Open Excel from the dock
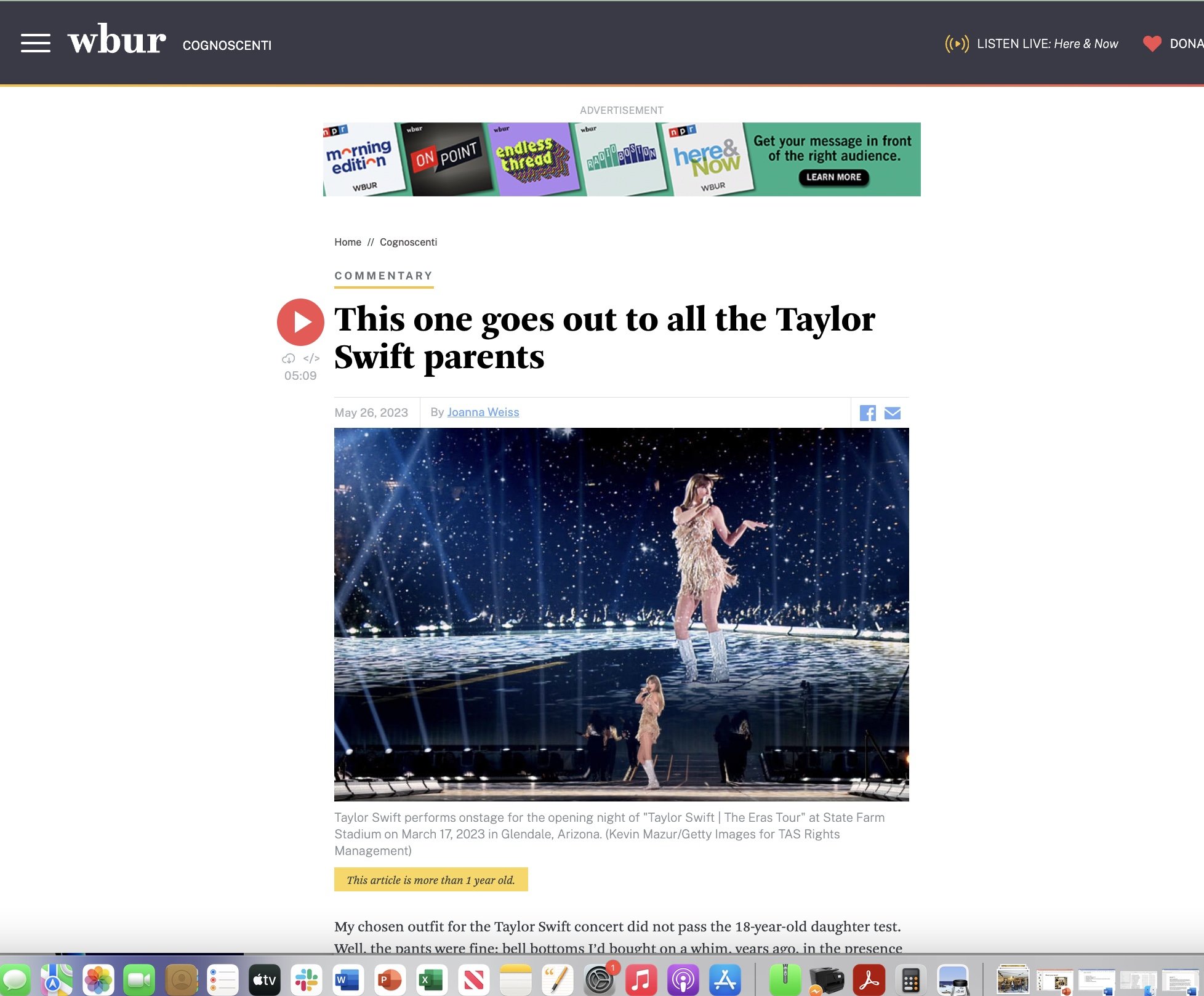Image resolution: width=1204 pixels, height=996 pixels. (x=431, y=979)
